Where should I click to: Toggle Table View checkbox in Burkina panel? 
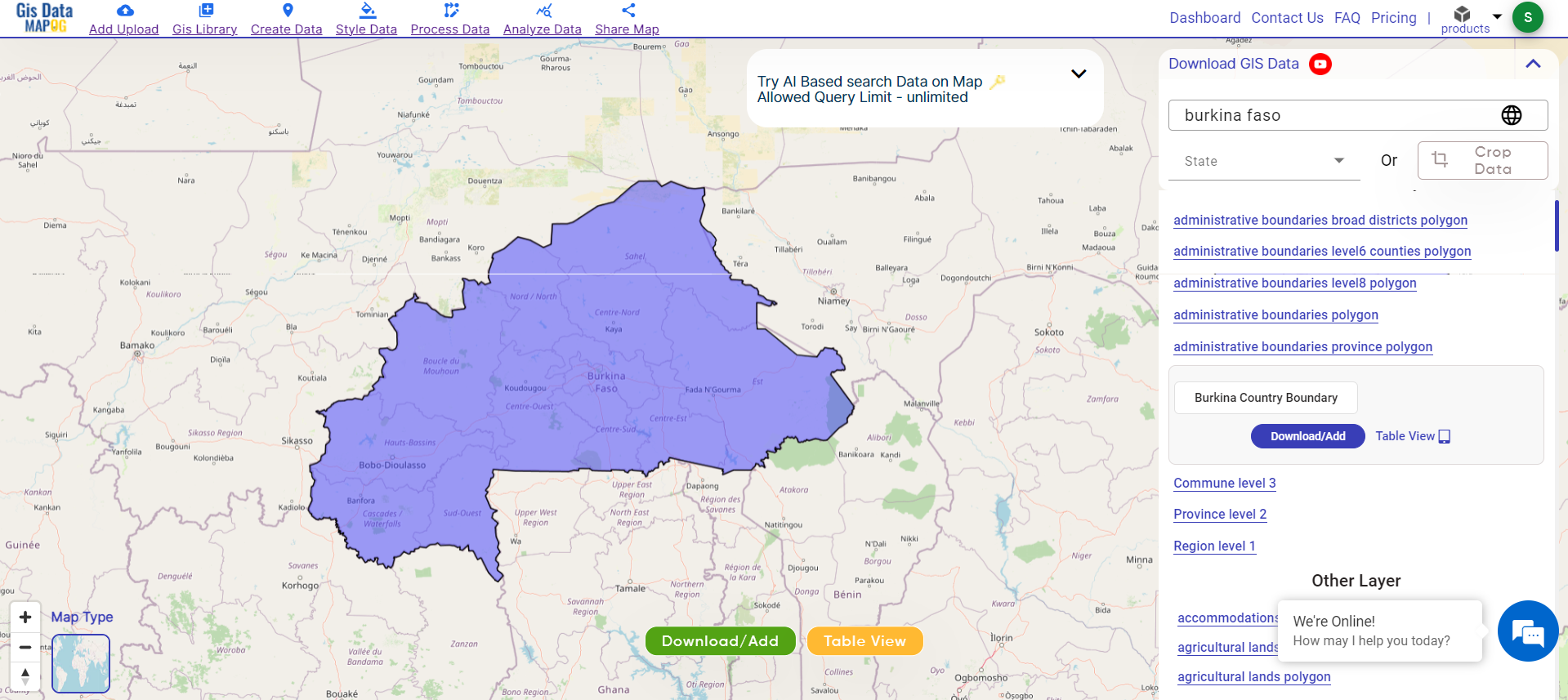coord(1444,436)
